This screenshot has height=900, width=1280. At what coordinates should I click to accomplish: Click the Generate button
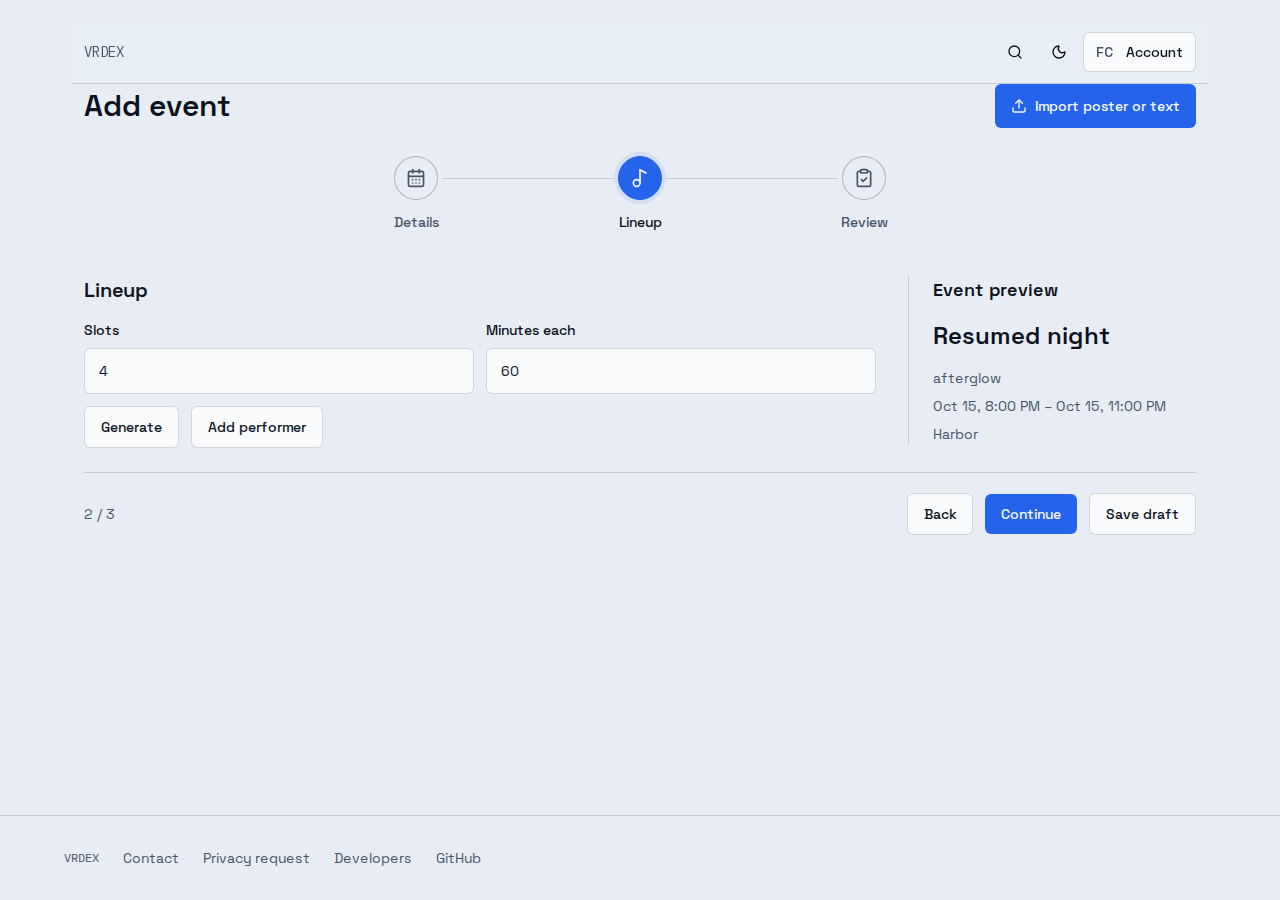click(131, 427)
